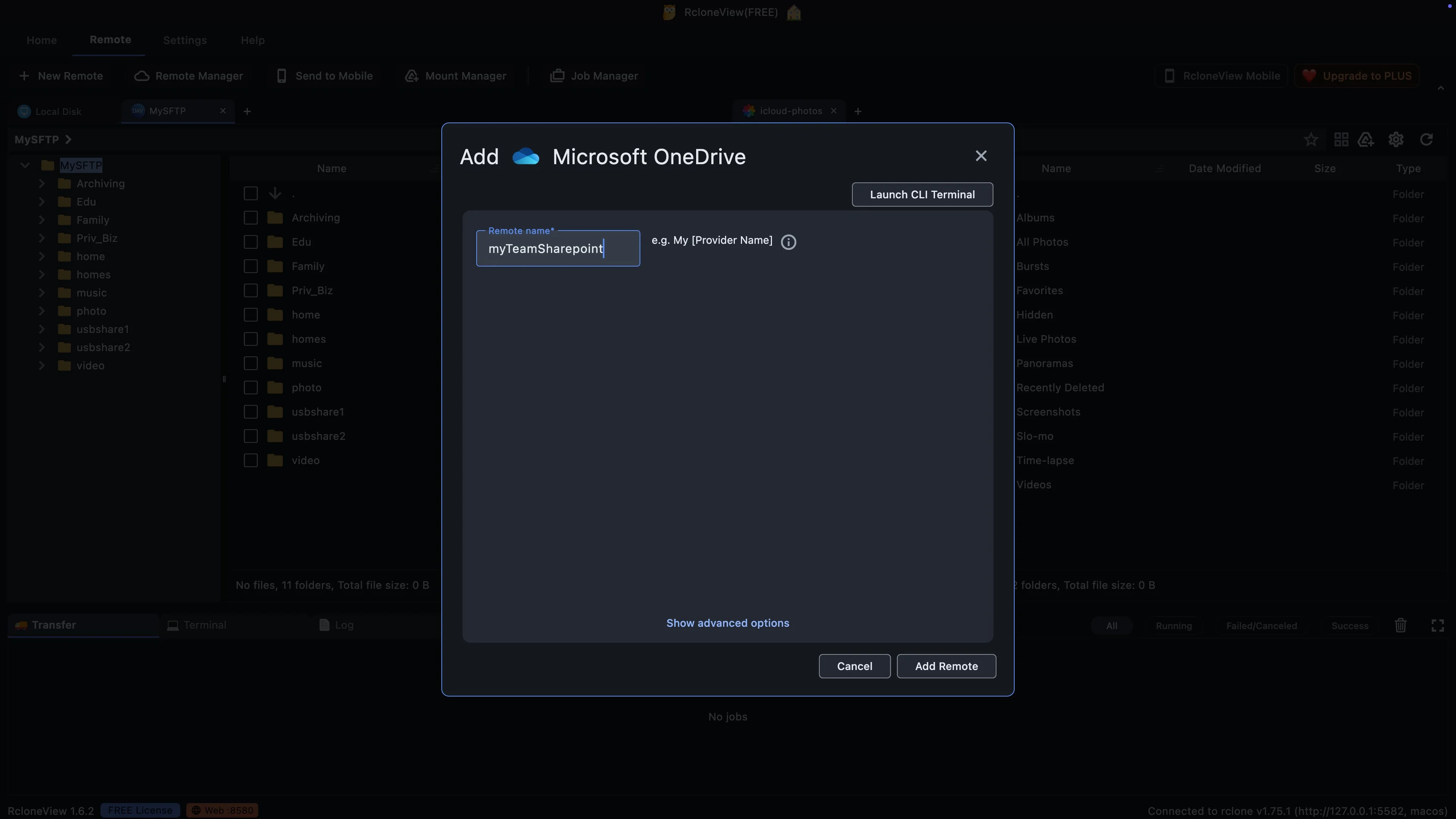
Task: Open Mount Manager
Action: click(455, 76)
